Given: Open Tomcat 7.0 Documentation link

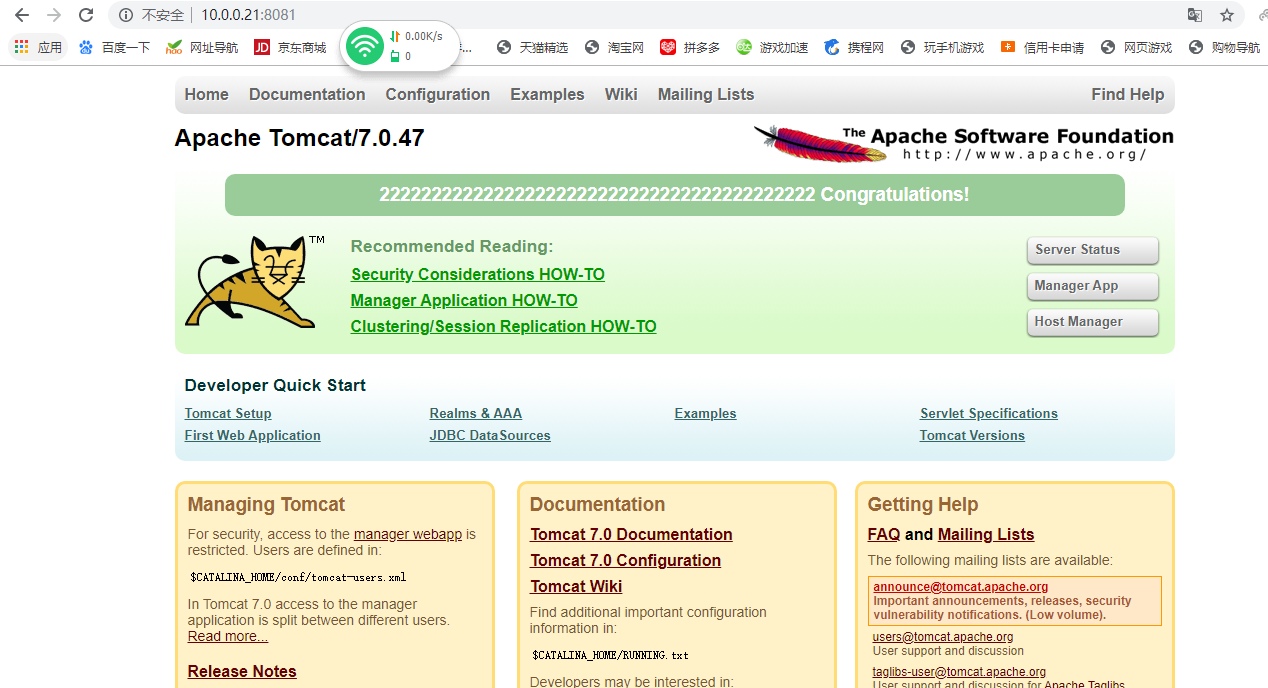Looking at the screenshot, I should click(x=631, y=534).
